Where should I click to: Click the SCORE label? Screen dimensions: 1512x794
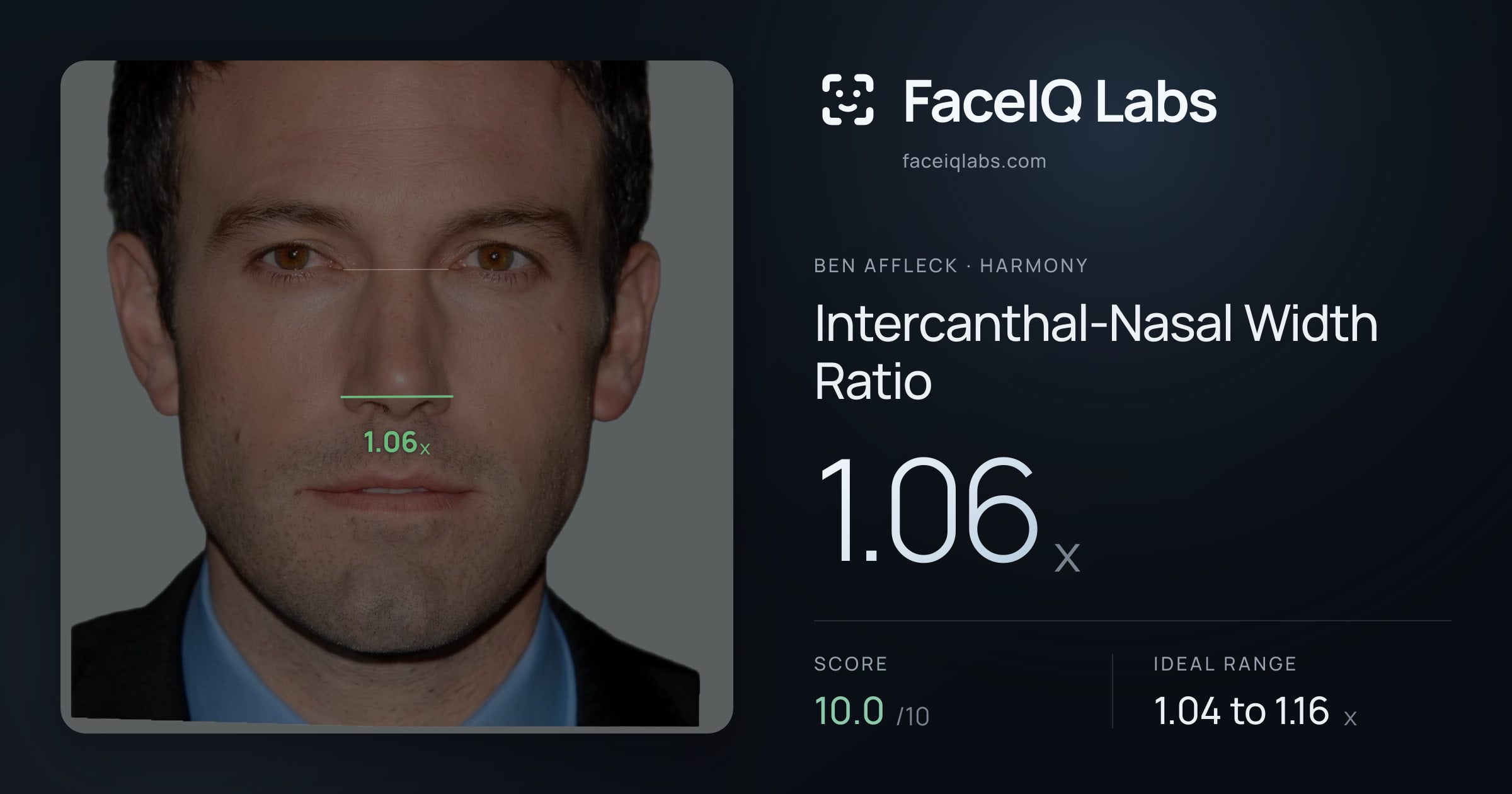[x=850, y=664]
